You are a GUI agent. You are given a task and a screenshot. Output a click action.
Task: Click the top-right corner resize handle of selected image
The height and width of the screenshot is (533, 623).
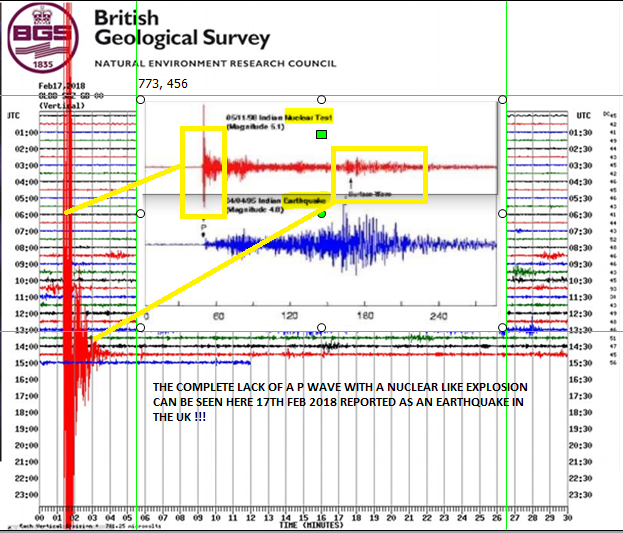click(502, 99)
